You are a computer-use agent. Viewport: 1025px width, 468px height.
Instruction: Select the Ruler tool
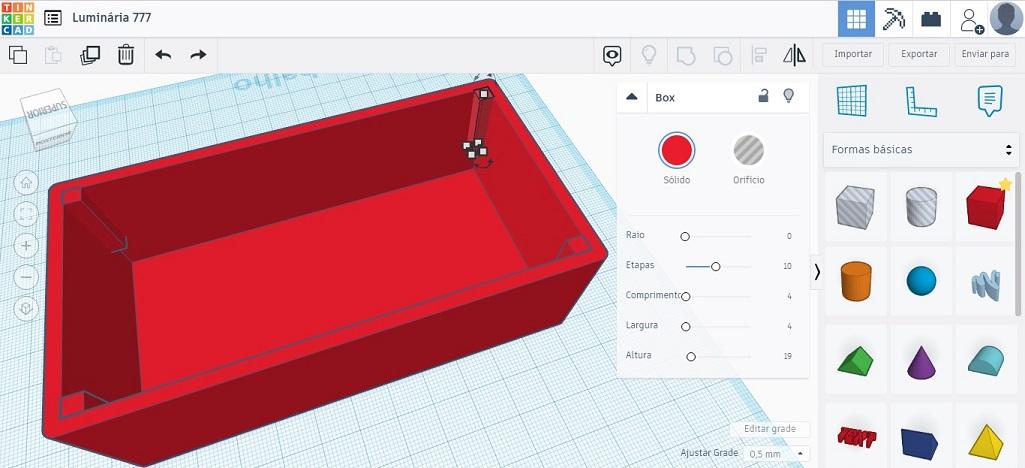click(920, 101)
